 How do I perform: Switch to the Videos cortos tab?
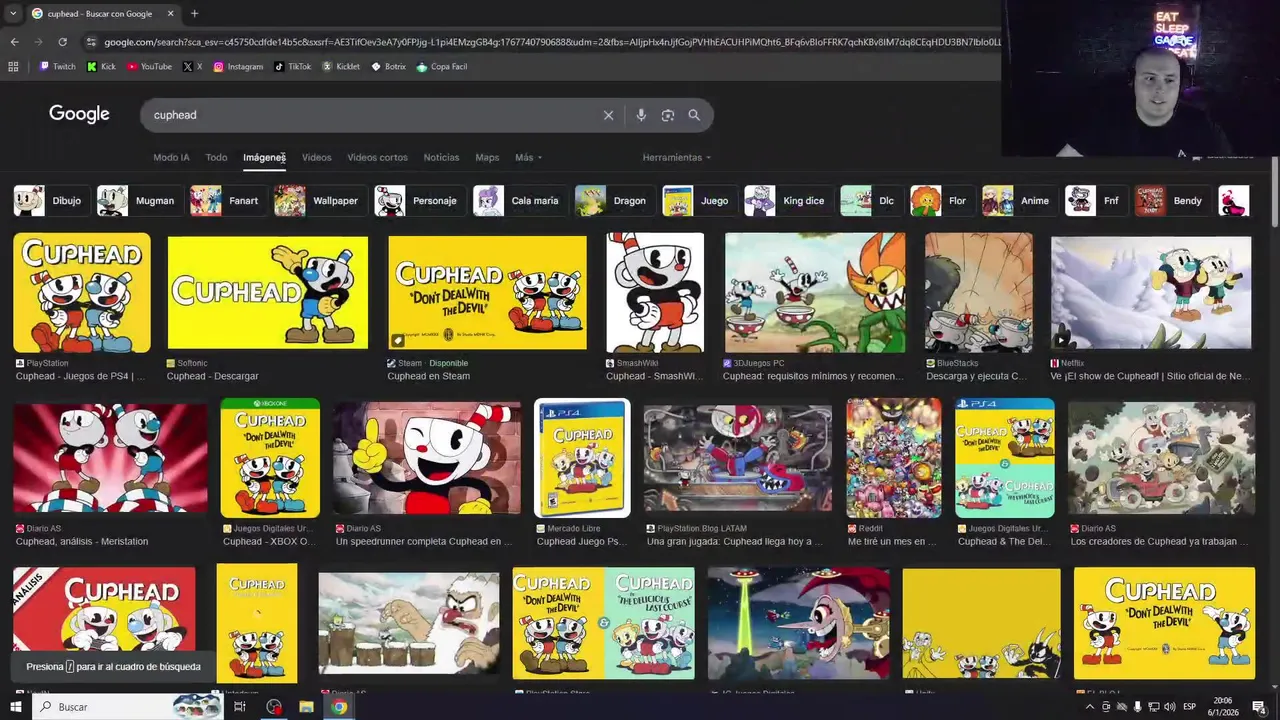[377, 157]
